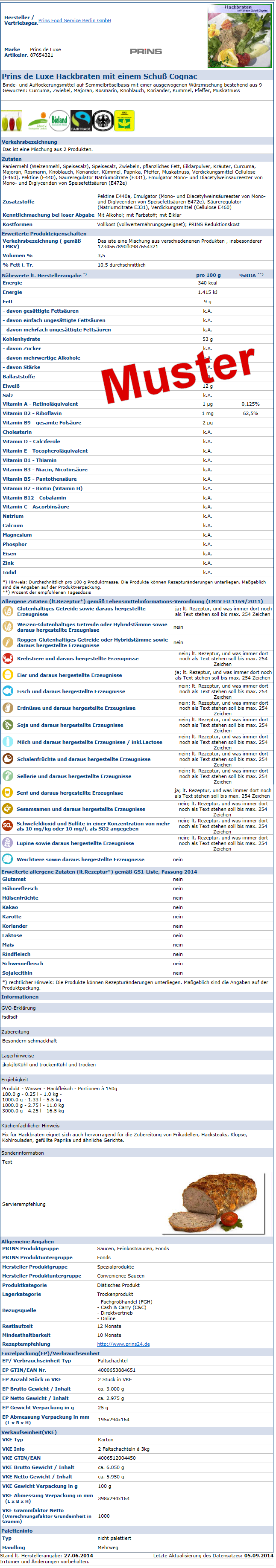Viewport: 276px width, 1568px height.
Task: Select the Glutamat row label
Action: click(x=14, y=879)
